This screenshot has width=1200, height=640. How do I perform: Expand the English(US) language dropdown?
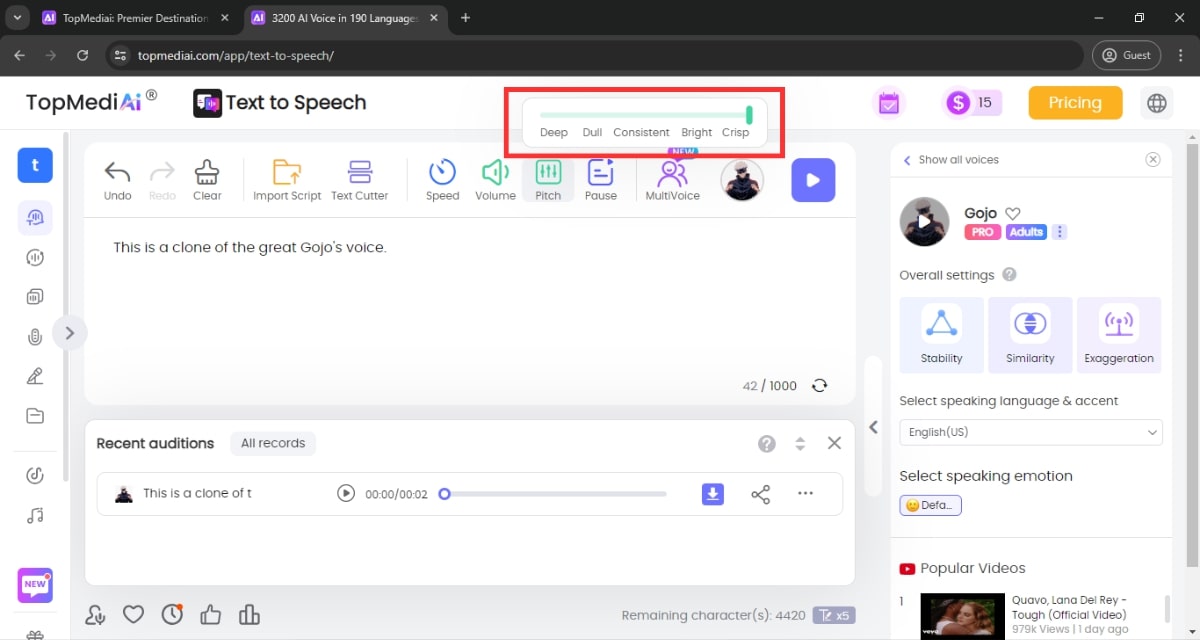(1030, 432)
